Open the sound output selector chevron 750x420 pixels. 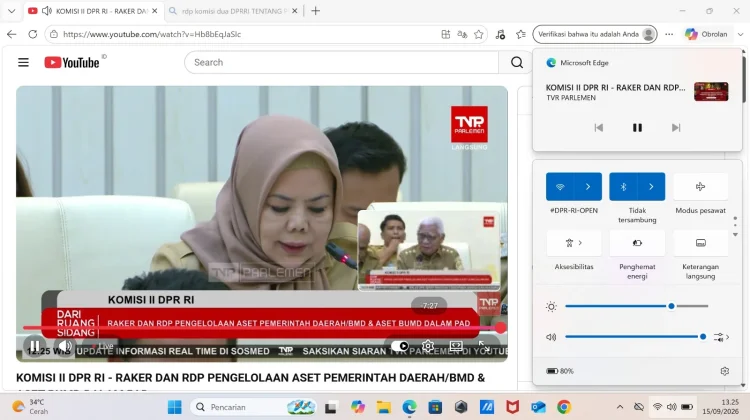(x=721, y=337)
